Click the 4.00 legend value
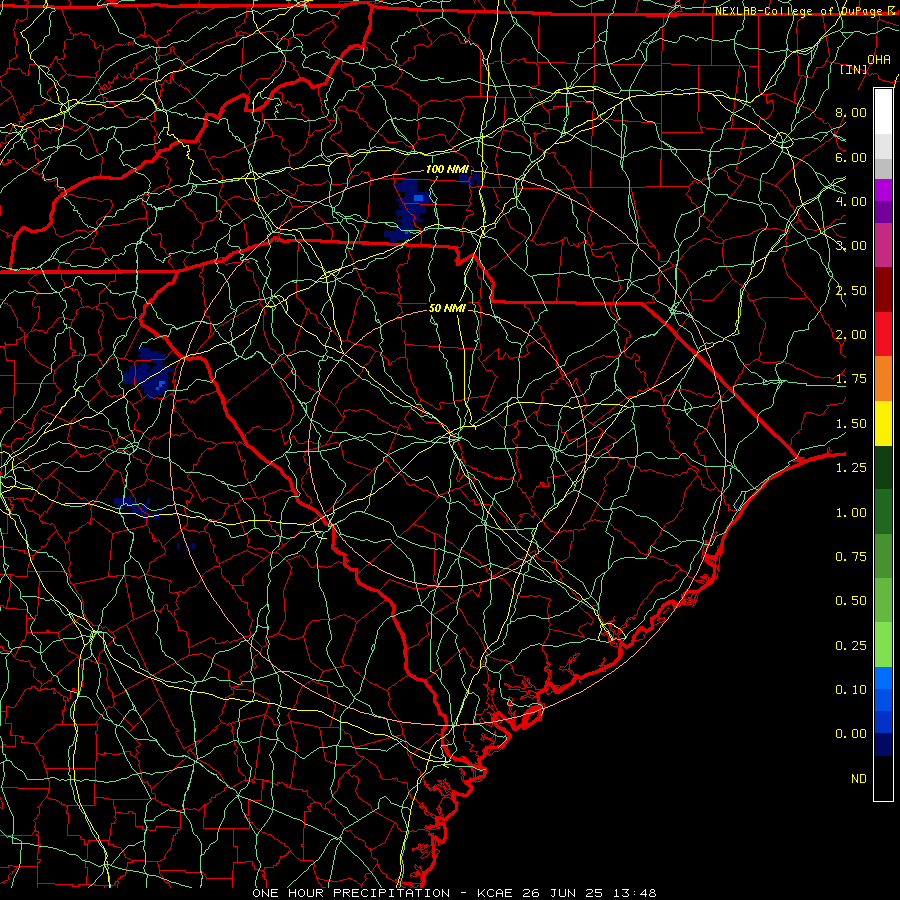The width and height of the screenshot is (900, 900). 851,201
